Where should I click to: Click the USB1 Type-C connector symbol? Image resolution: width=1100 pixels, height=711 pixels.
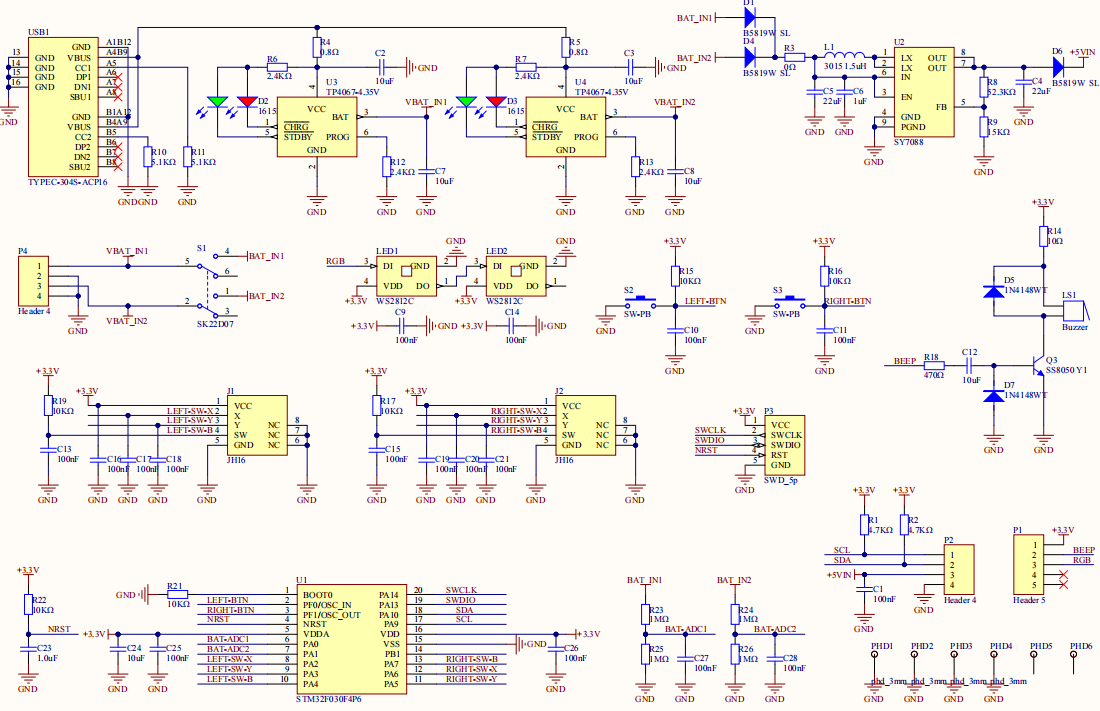click(63, 107)
